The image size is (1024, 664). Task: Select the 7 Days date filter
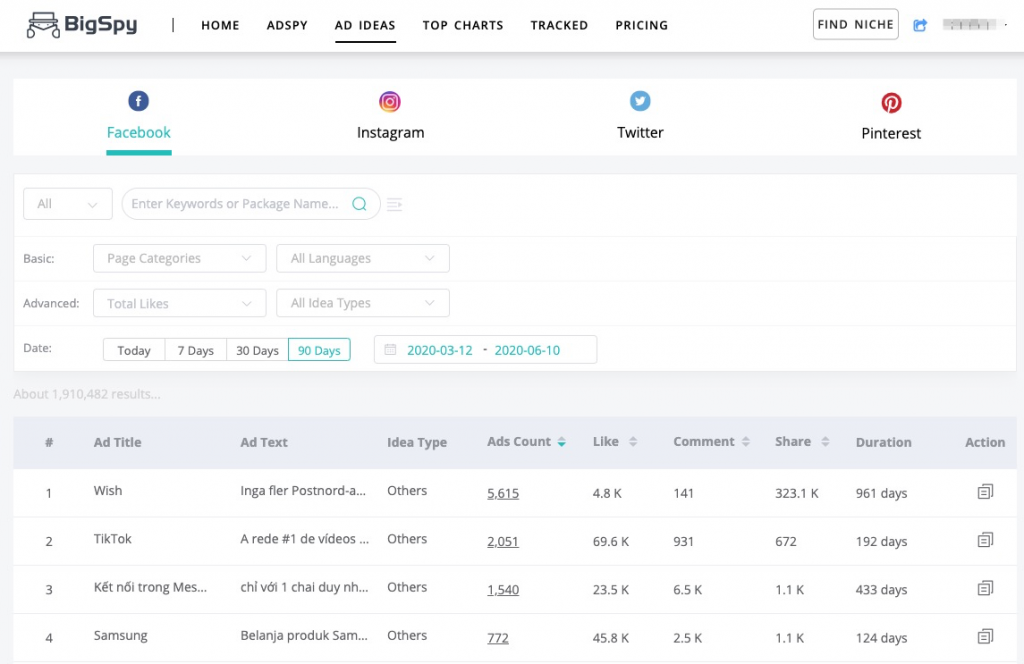196,350
